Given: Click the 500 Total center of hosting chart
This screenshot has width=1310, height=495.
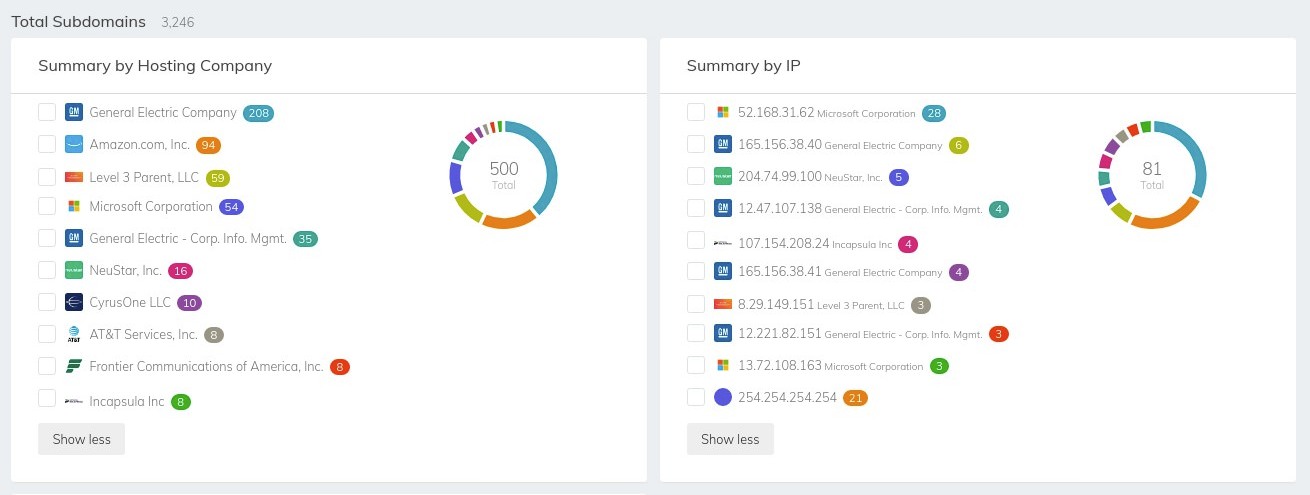Looking at the screenshot, I should (x=504, y=174).
